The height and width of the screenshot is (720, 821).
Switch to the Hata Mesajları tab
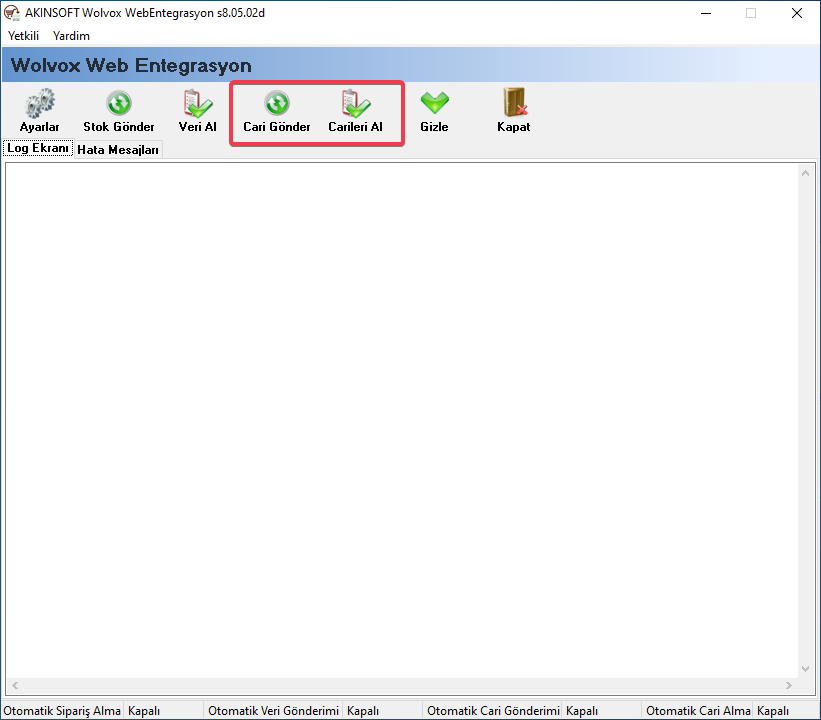pyautogui.click(x=118, y=150)
